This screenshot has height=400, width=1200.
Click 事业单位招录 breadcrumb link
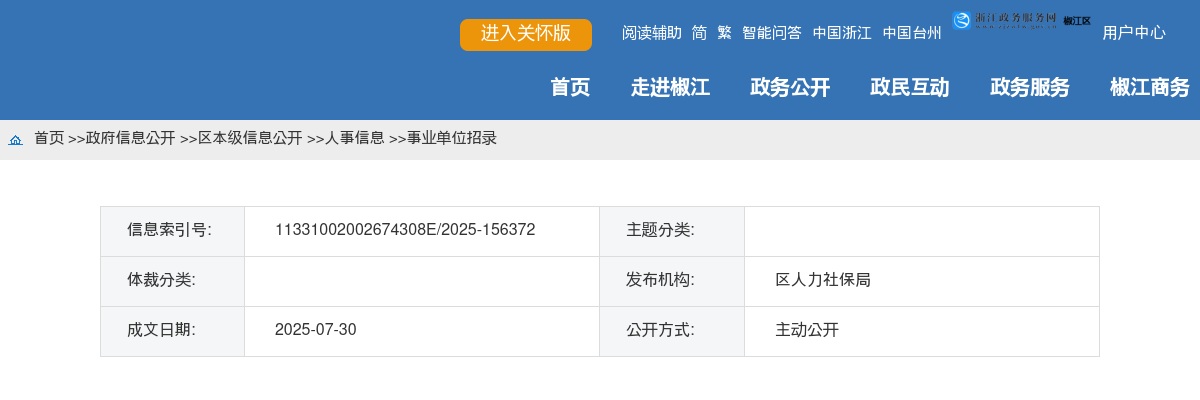(x=451, y=138)
